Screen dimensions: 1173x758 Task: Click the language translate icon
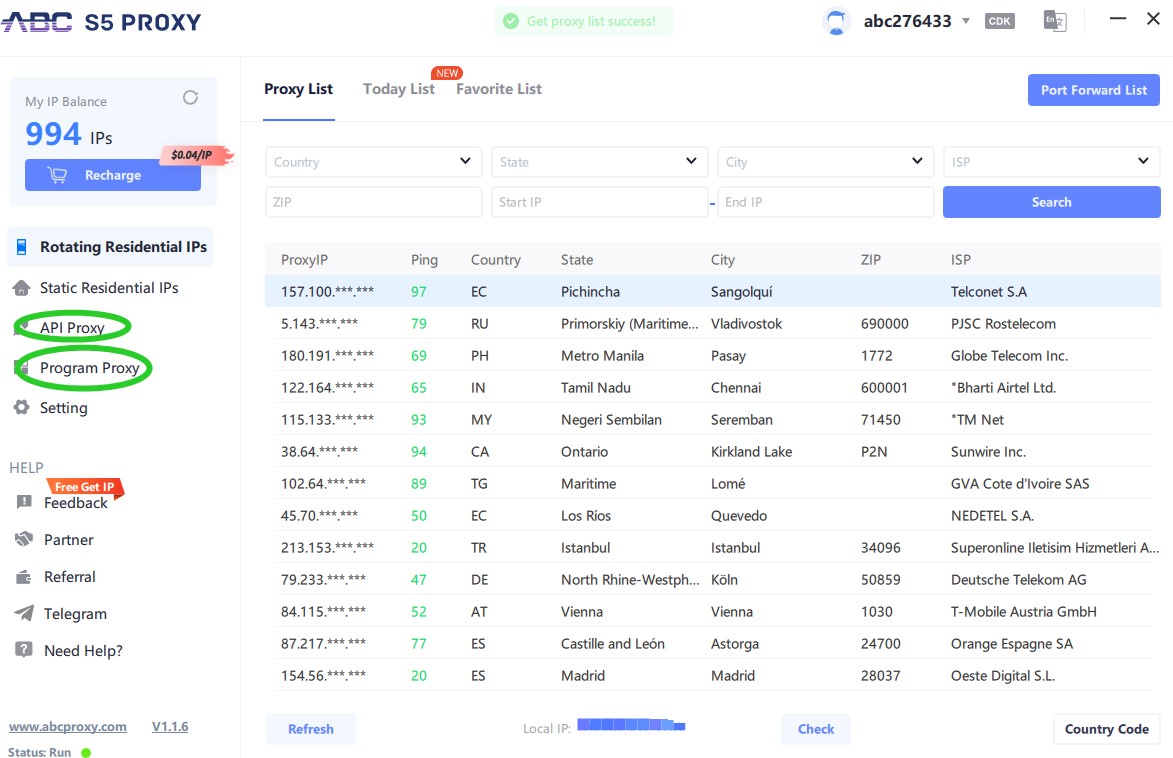coord(1054,21)
